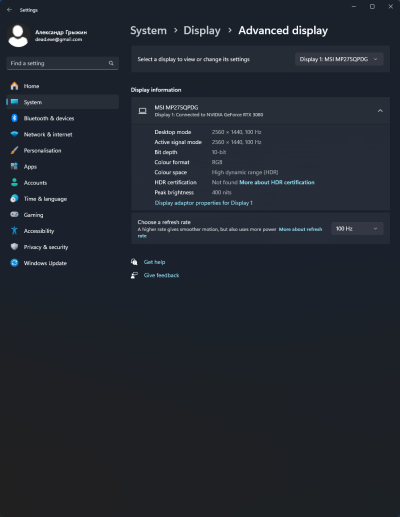400x517 pixels.
Task: Open Personalisation settings
Action: coord(63,150)
